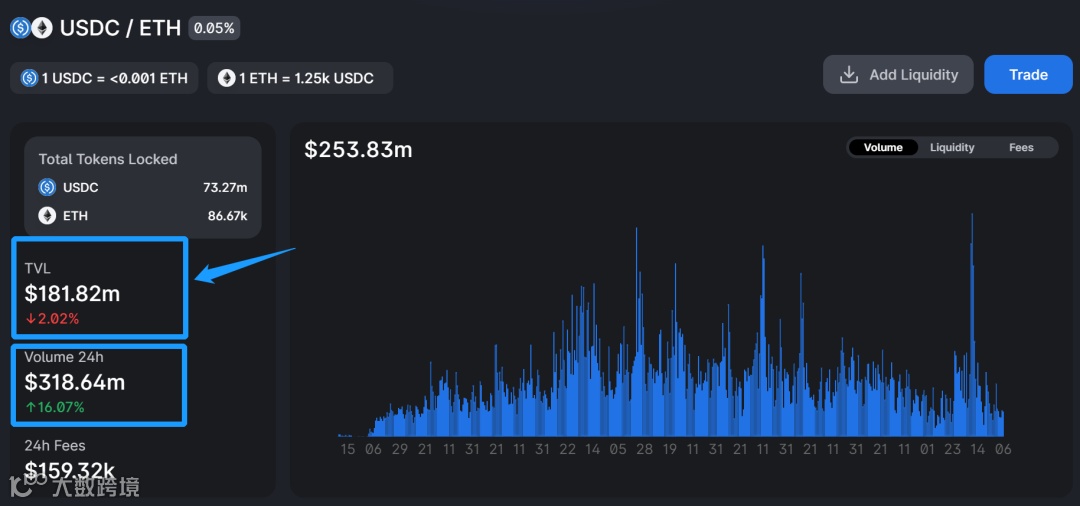Click the USDC icon in the price chip
The image size is (1080, 506).
pyautogui.click(x=29, y=78)
